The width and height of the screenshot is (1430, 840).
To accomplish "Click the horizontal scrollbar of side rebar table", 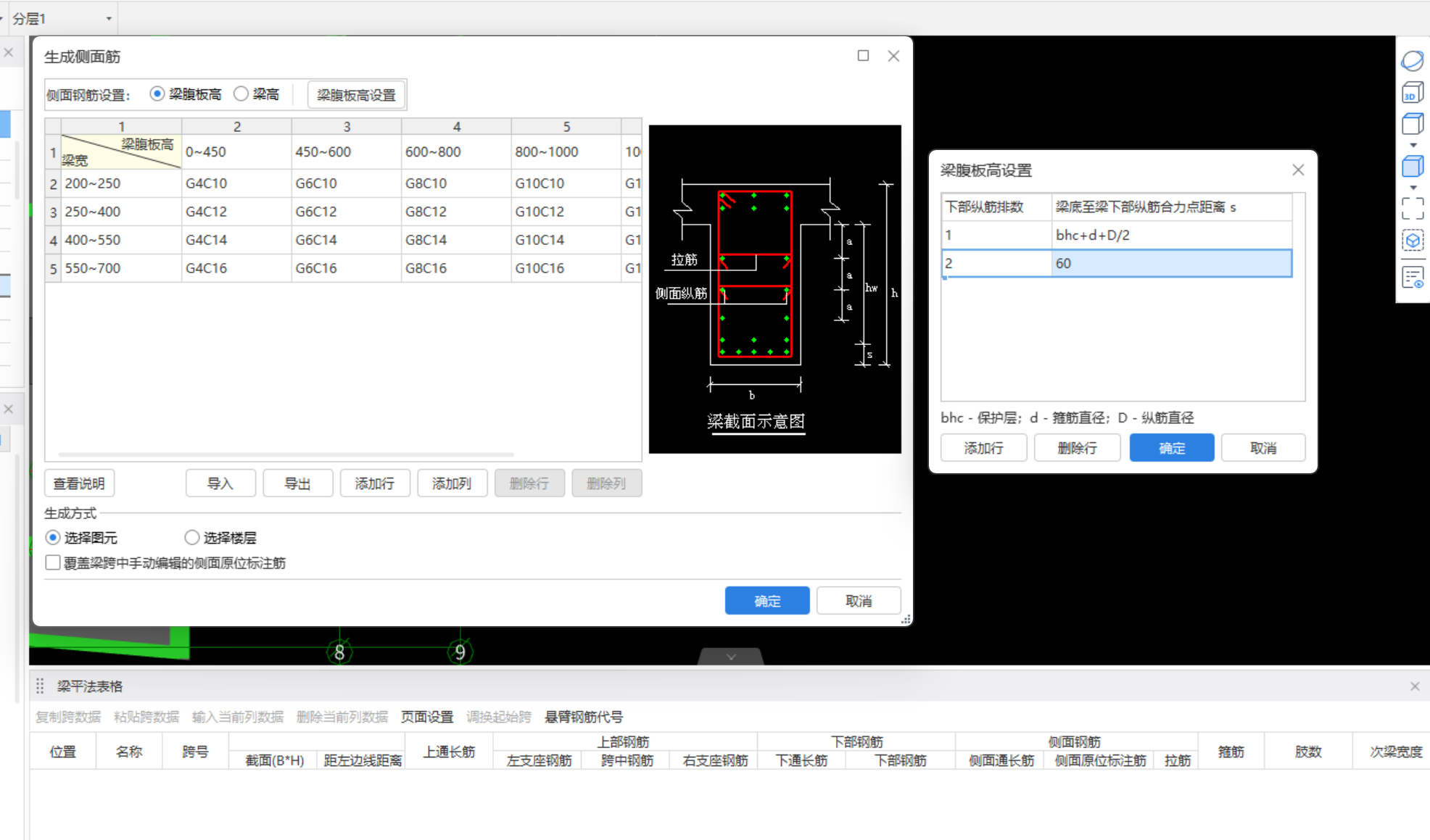I will [286, 454].
